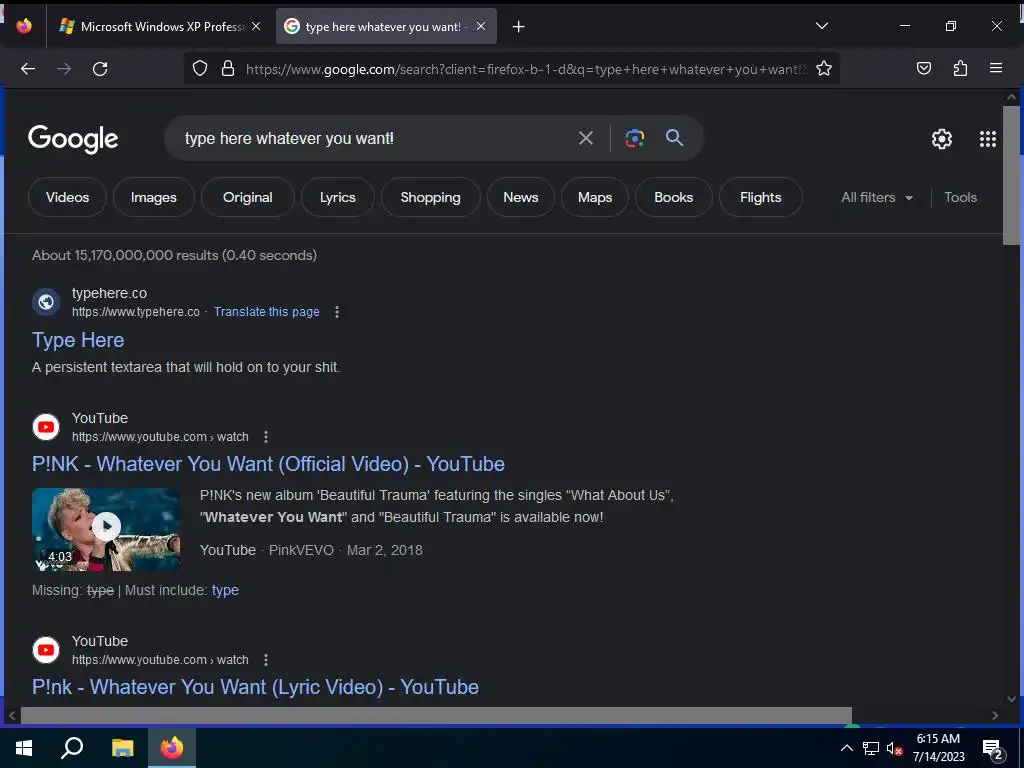This screenshot has width=1024, height=768.
Task: Open P!NK Whatever You Want Official Video link
Action: (268, 464)
